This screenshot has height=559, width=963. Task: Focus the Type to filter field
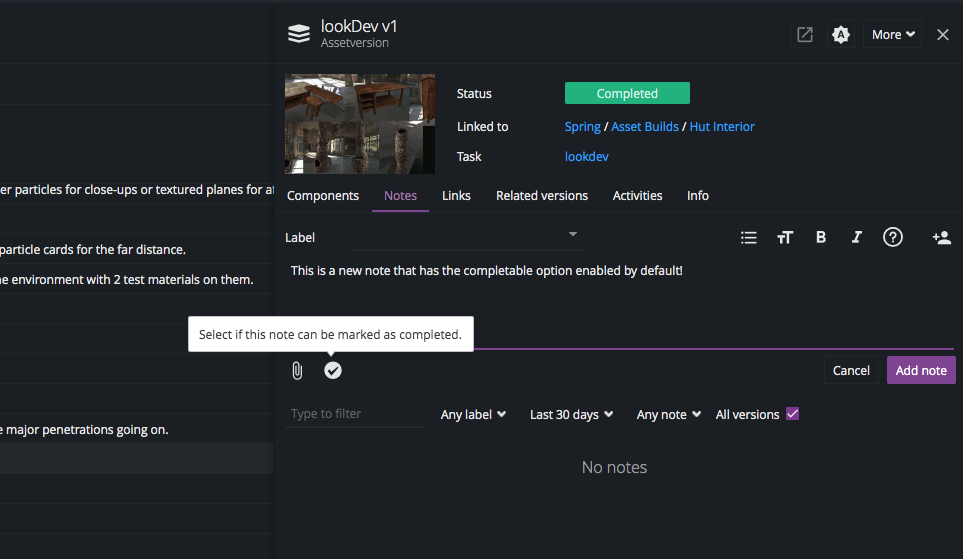point(354,414)
